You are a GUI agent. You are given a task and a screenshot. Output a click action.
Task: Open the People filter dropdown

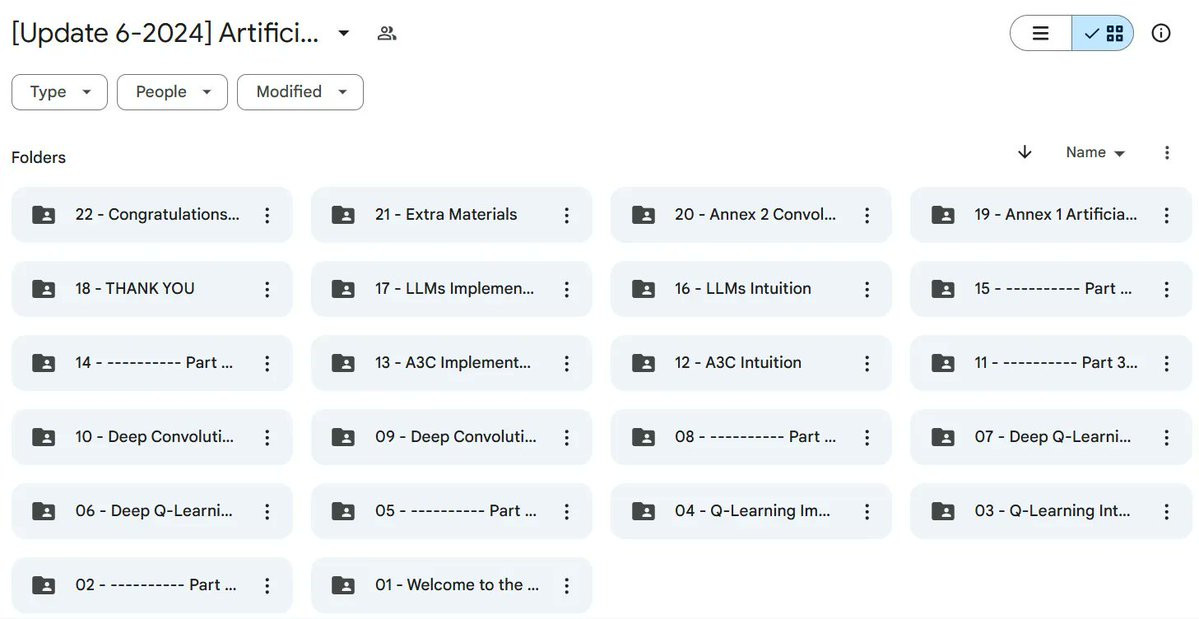pyautogui.click(x=172, y=92)
